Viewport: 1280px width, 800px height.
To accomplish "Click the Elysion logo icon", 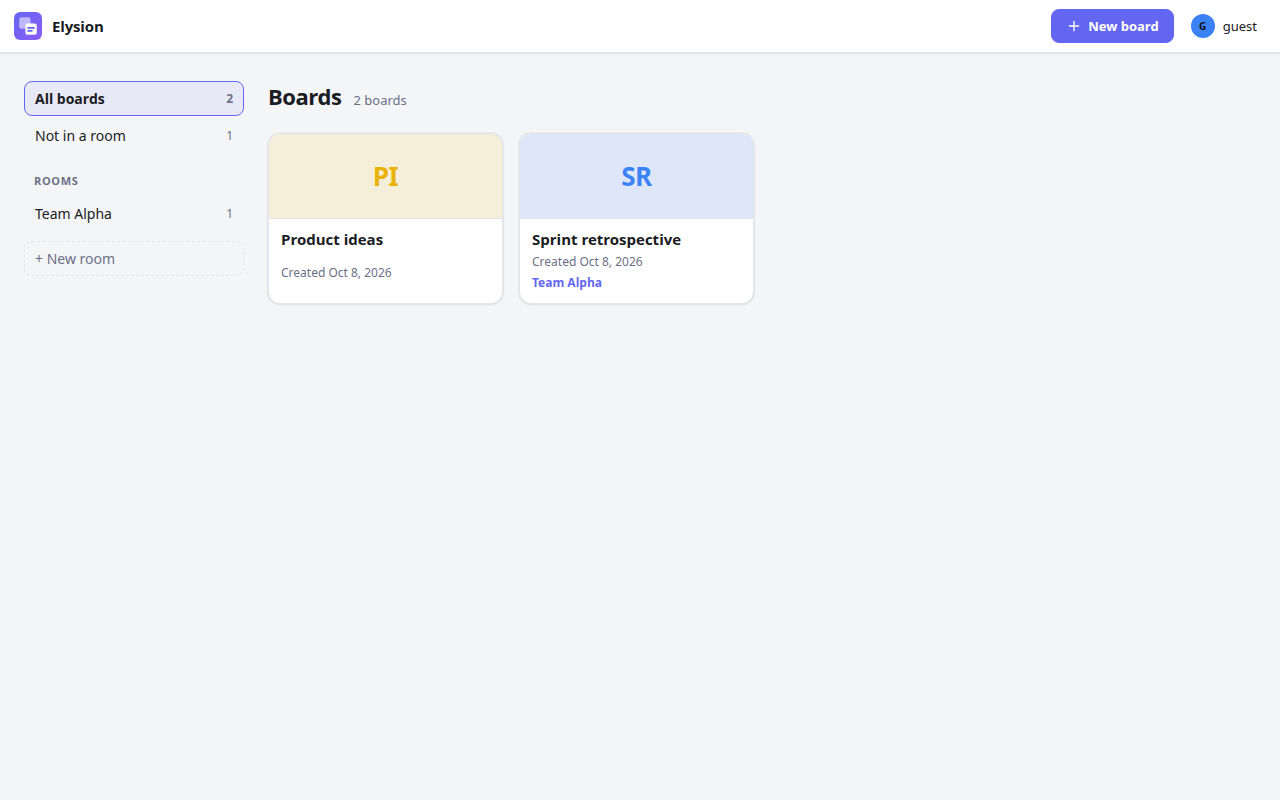I will 28,26.
